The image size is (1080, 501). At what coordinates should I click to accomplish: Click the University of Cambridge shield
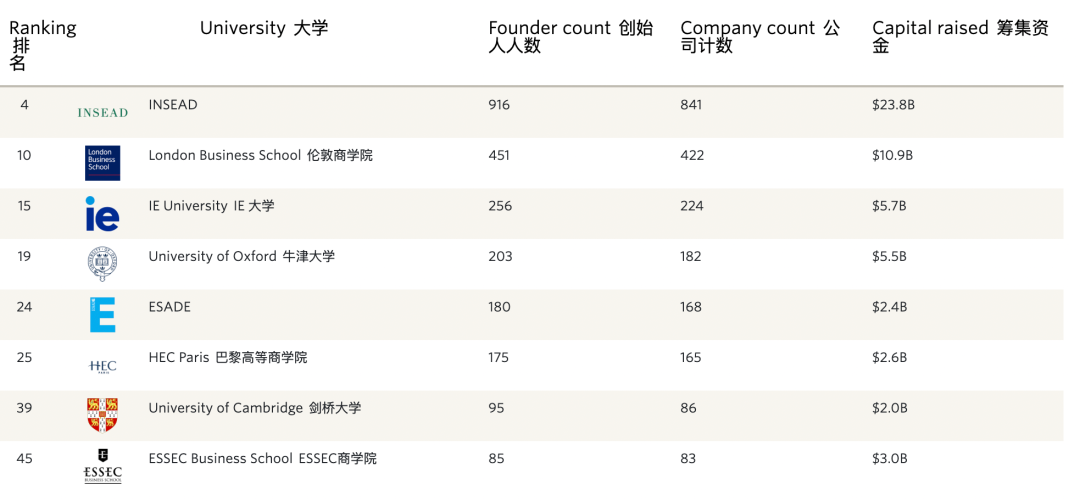103,415
